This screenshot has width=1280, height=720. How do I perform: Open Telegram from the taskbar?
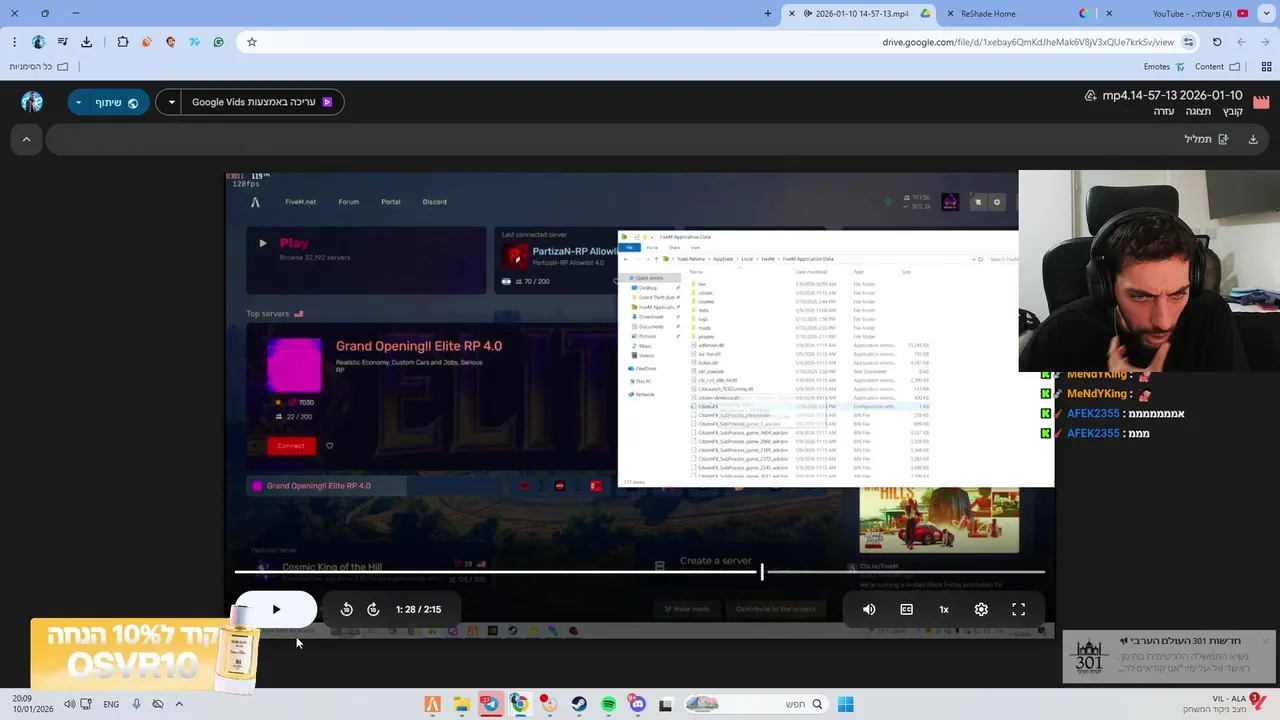tap(490, 704)
